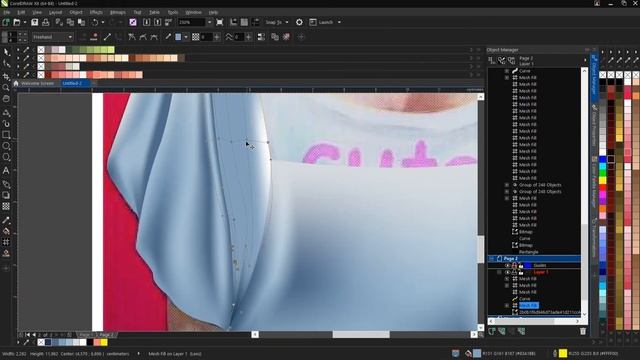Click the Import icon in toolbar
Image resolution: width=640 pixels, height=360 pixels.
[x=147, y=22]
